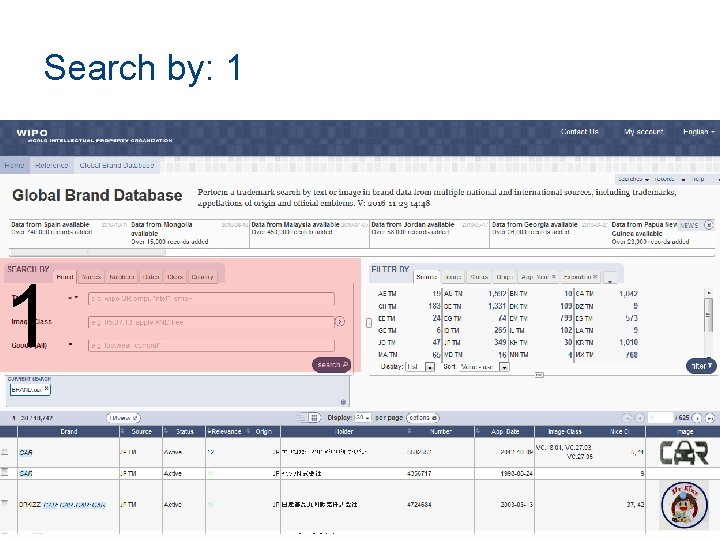The width and height of the screenshot is (720, 540).
Task: Click the image class input field
Action: [x=211, y=322]
